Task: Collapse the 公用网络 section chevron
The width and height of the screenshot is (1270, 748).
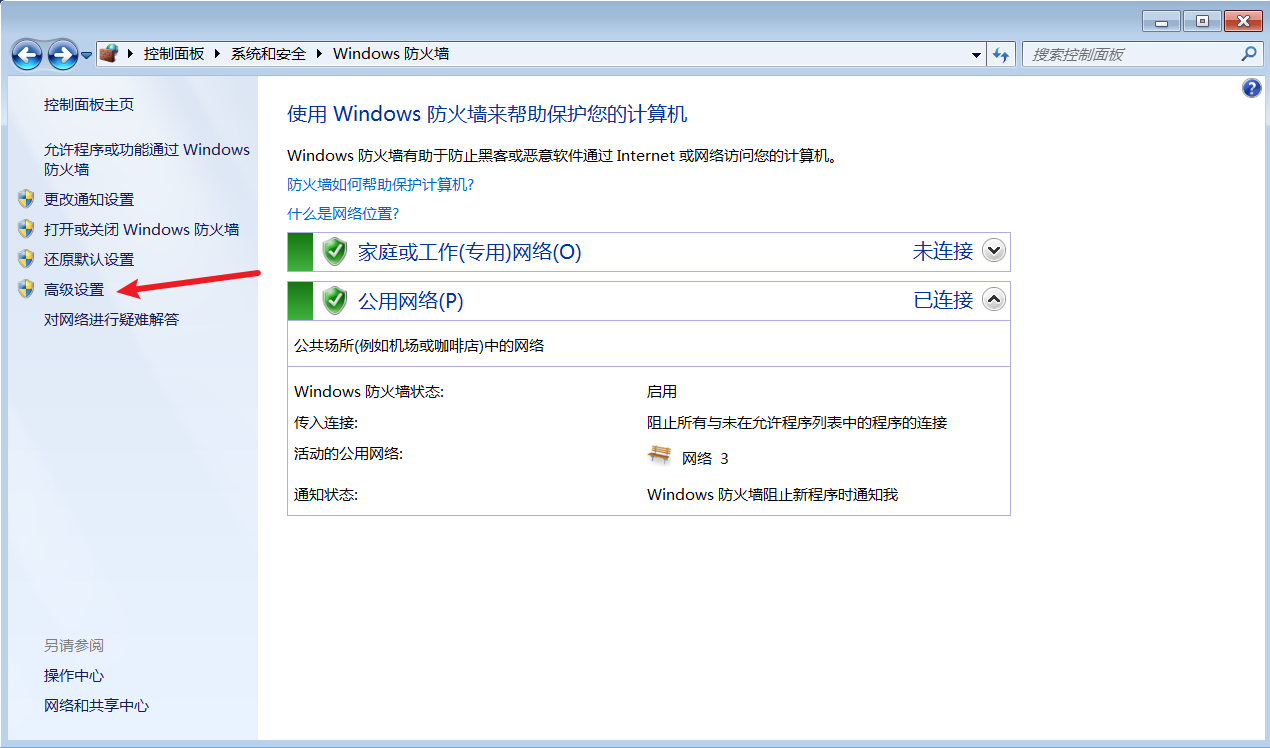Action: click(x=993, y=299)
